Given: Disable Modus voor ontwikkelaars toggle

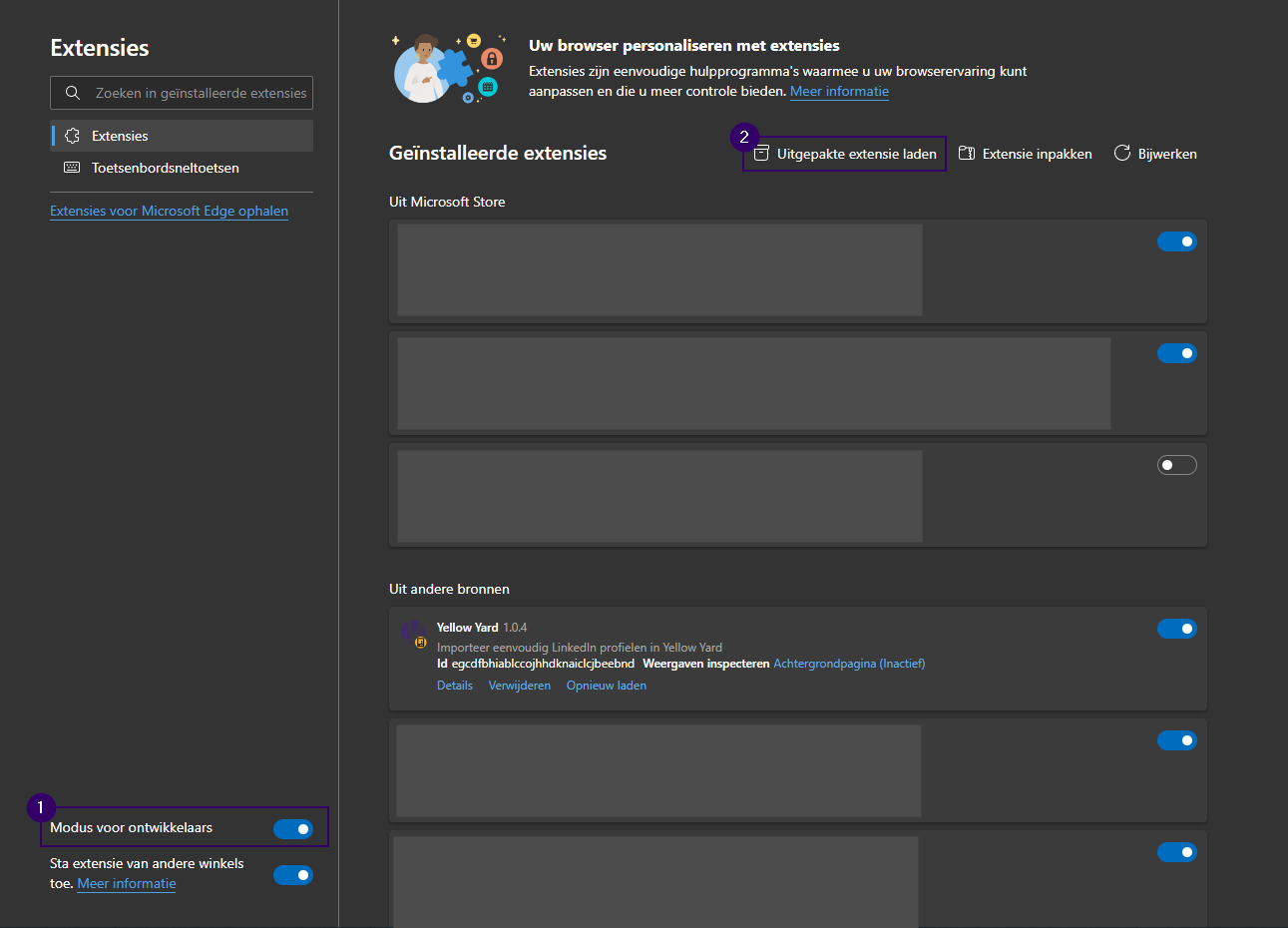Looking at the screenshot, I should [x=293, y=828].
